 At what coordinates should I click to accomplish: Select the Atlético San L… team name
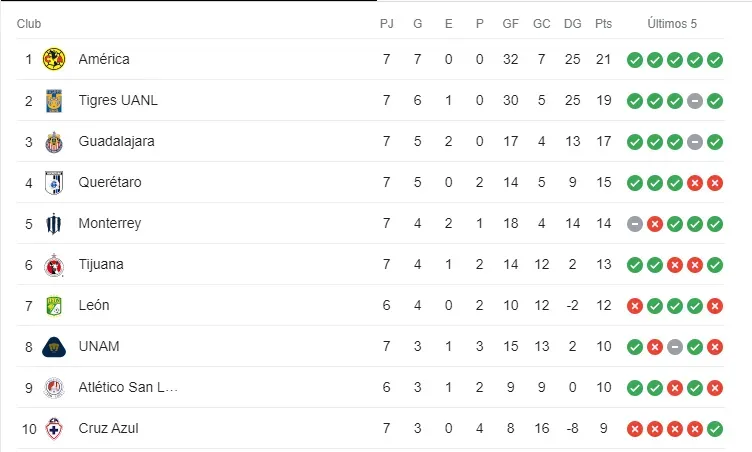click(128, 387)
